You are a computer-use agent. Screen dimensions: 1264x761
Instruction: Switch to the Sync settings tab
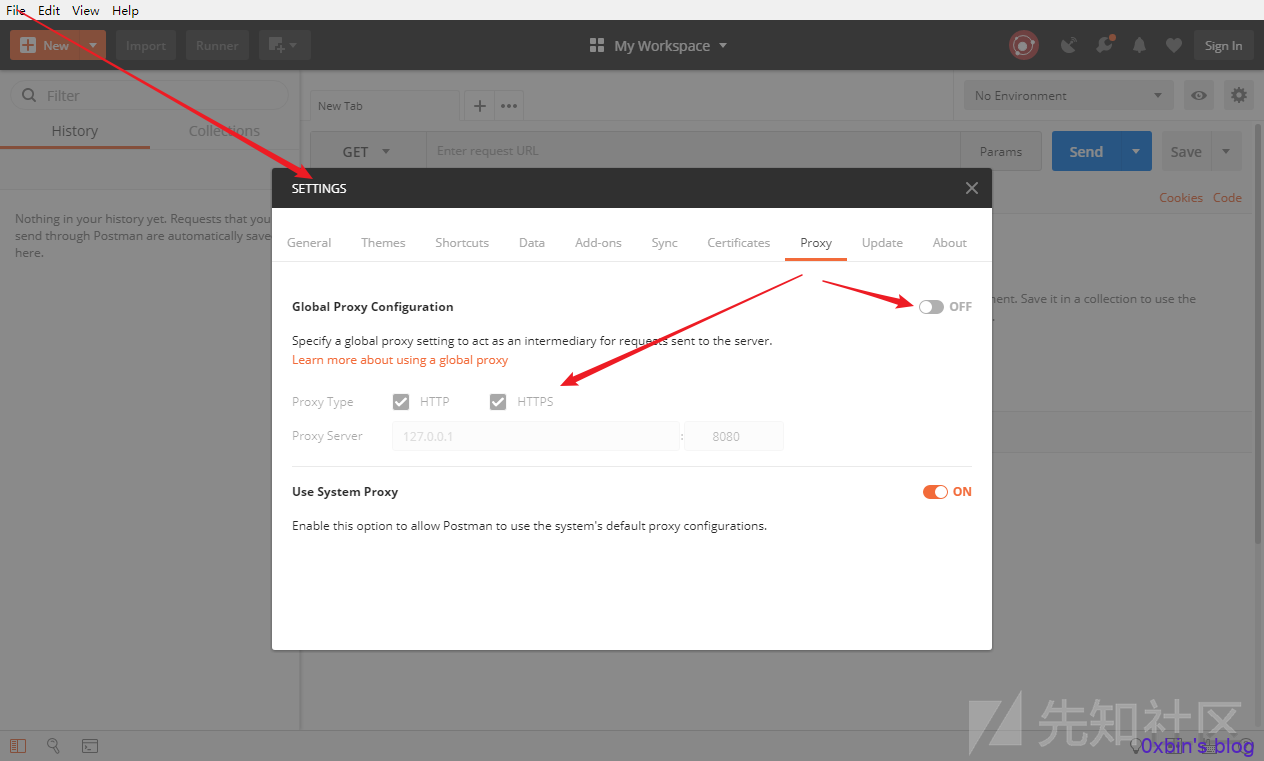[x=664, y=243]
